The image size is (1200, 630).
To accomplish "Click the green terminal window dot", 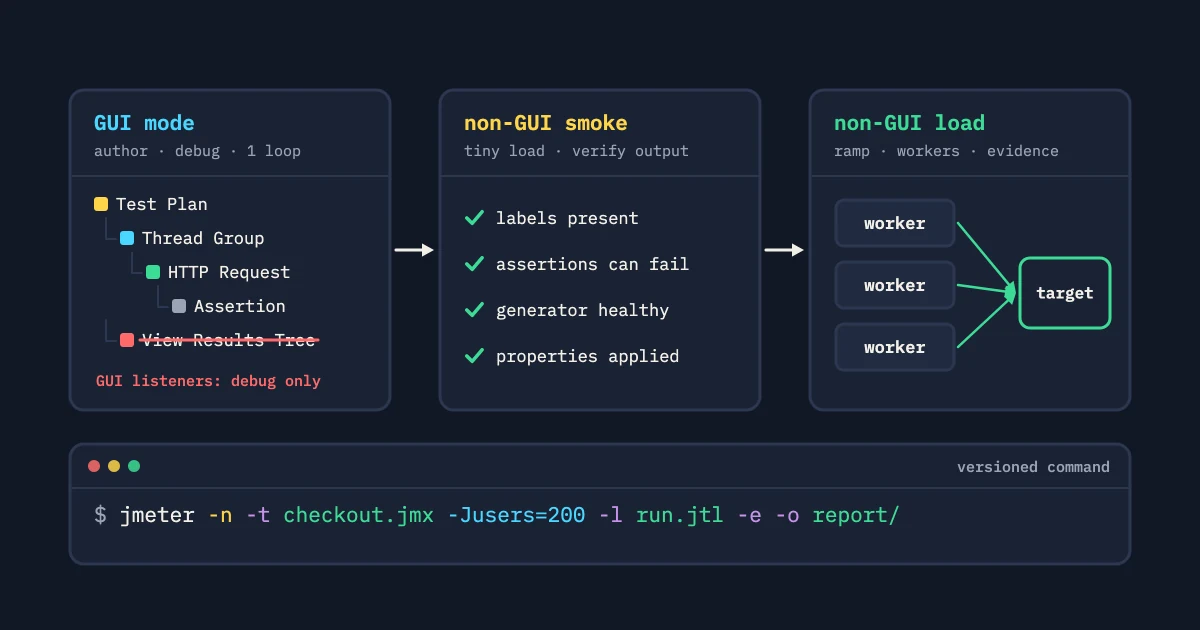I will pyautogui.click(x=134, y=466).
